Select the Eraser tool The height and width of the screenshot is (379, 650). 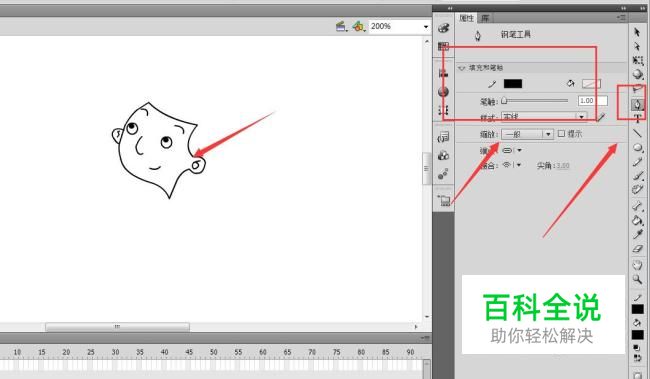click(x=638, y=249)
